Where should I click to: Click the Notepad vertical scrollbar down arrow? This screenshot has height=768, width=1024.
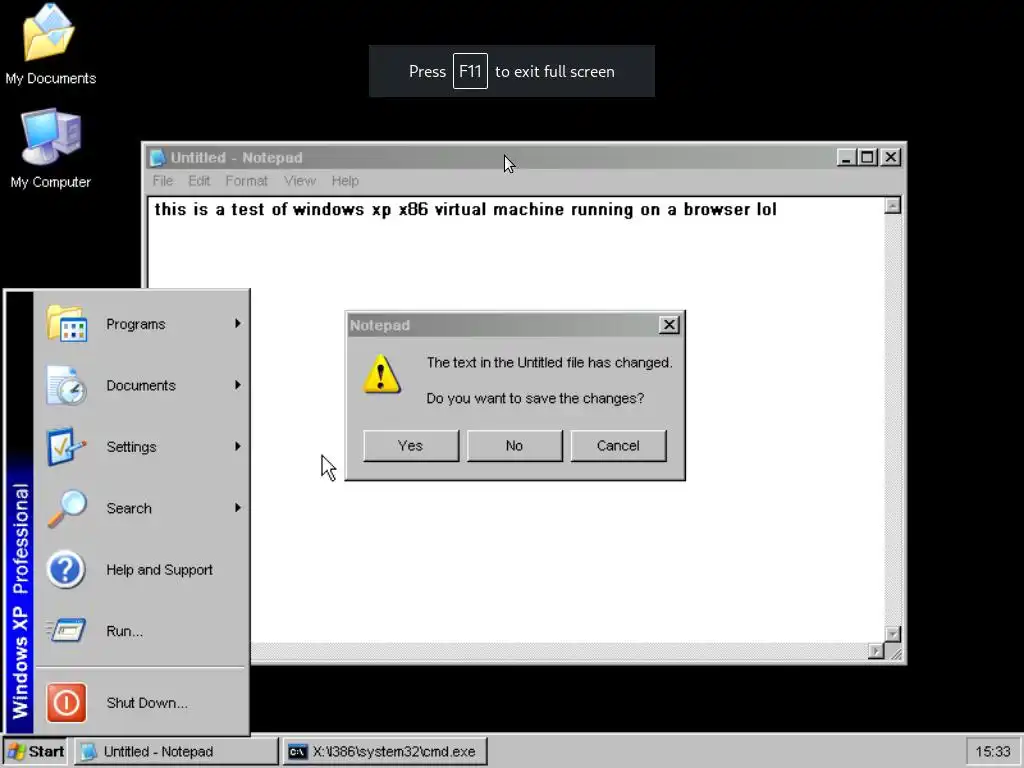tap(893, 634)
